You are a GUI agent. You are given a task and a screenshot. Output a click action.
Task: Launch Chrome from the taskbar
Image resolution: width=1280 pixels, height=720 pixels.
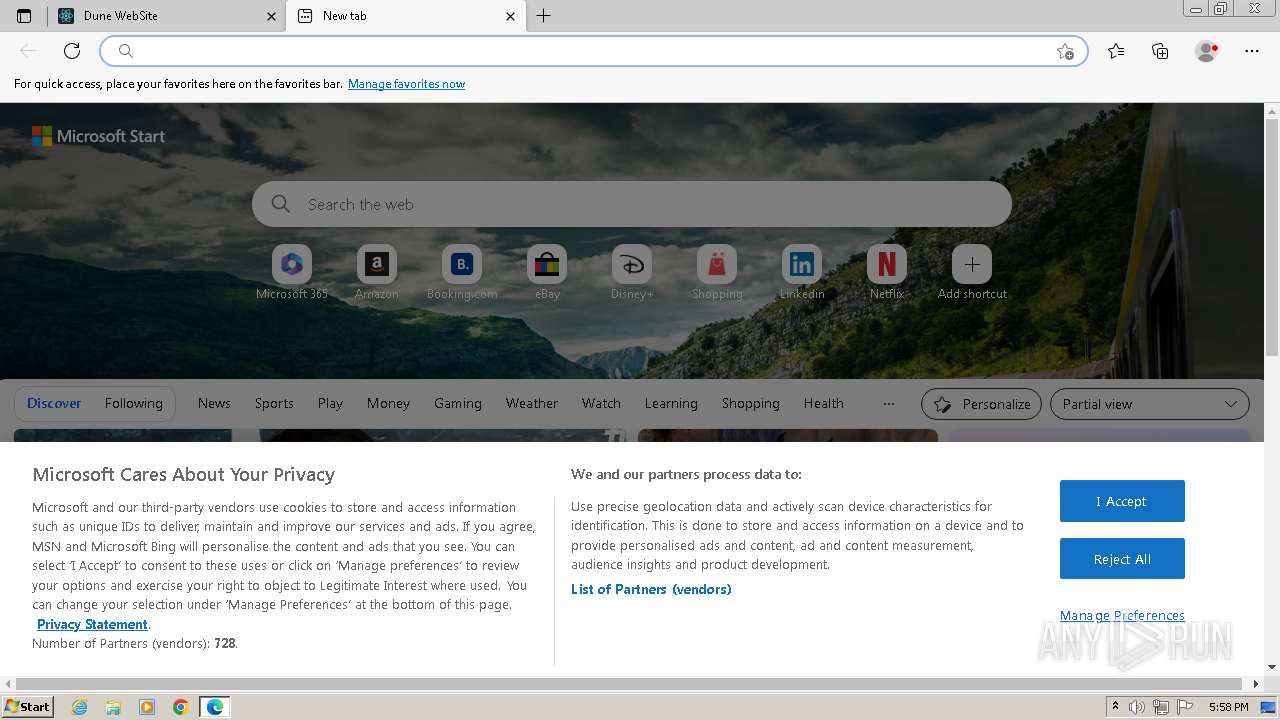pos(181,707)
